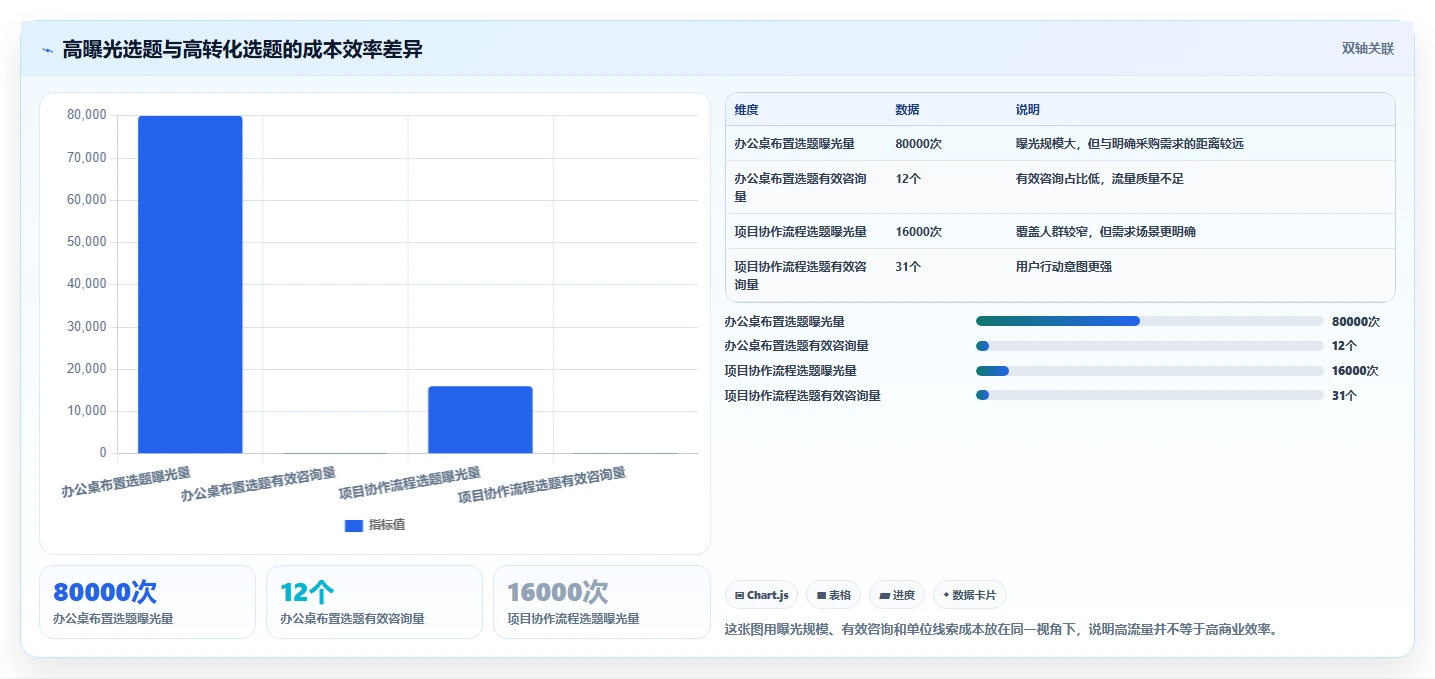Open the 12个 data card
1435x679 pixels.
click(374, 602)
